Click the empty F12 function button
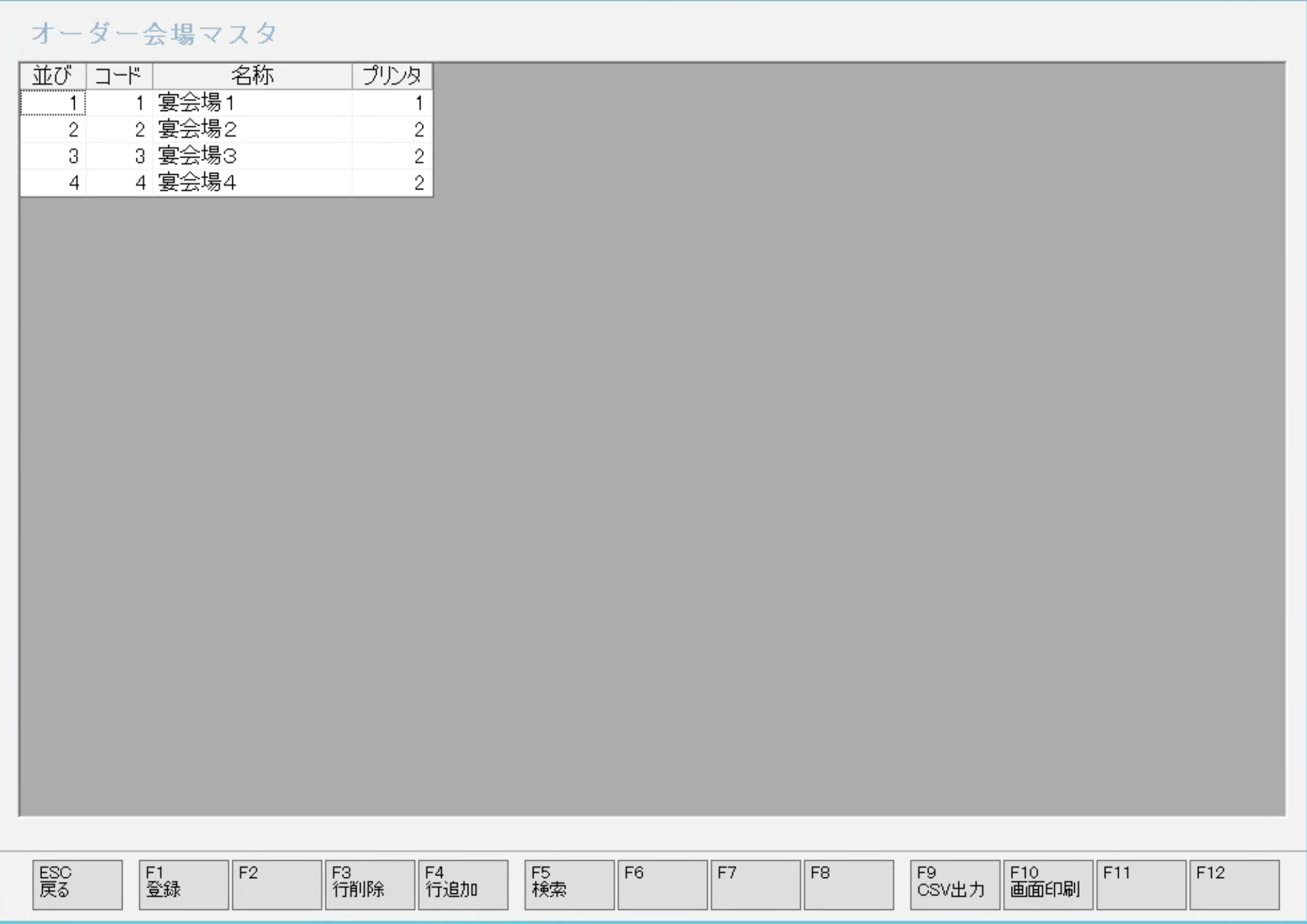 [1234, 884]
